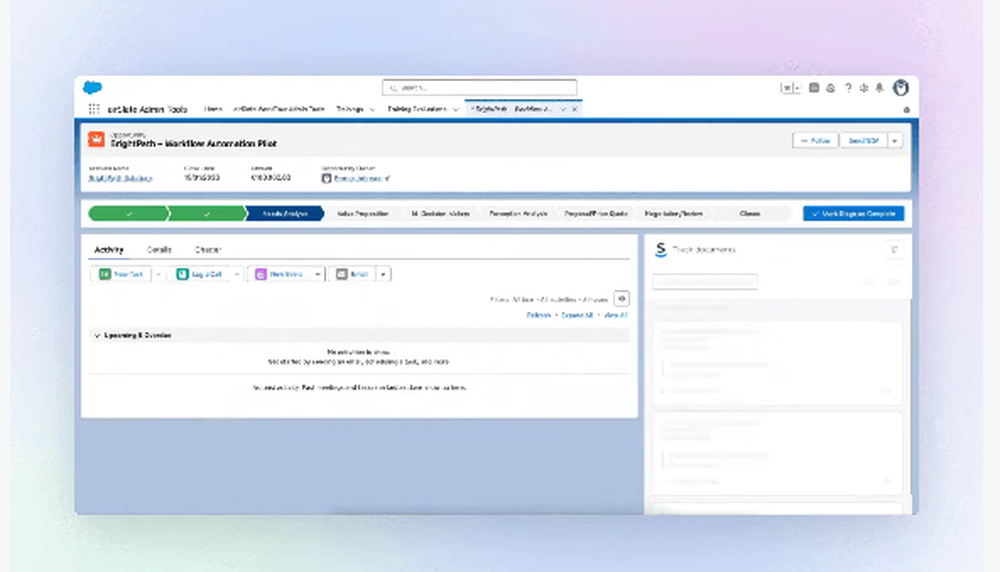The width and height of the screenshot is (1000, 572).
Task: Click the Log a Call teal icon
Action: (182, 274)
